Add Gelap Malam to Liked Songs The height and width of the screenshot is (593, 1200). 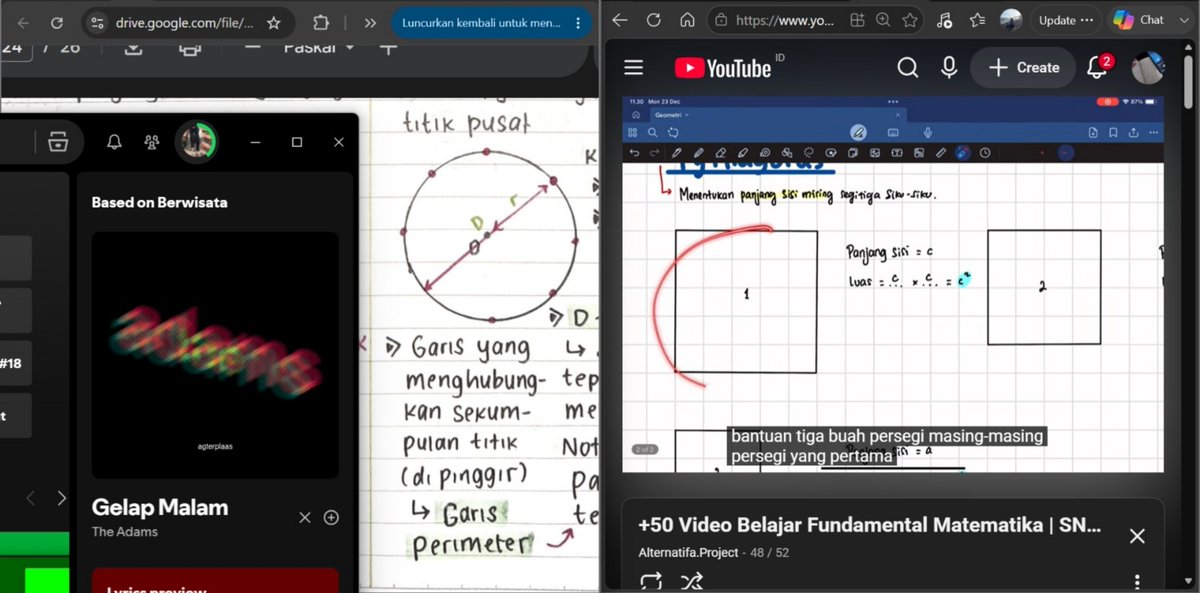tap(331, 517)
